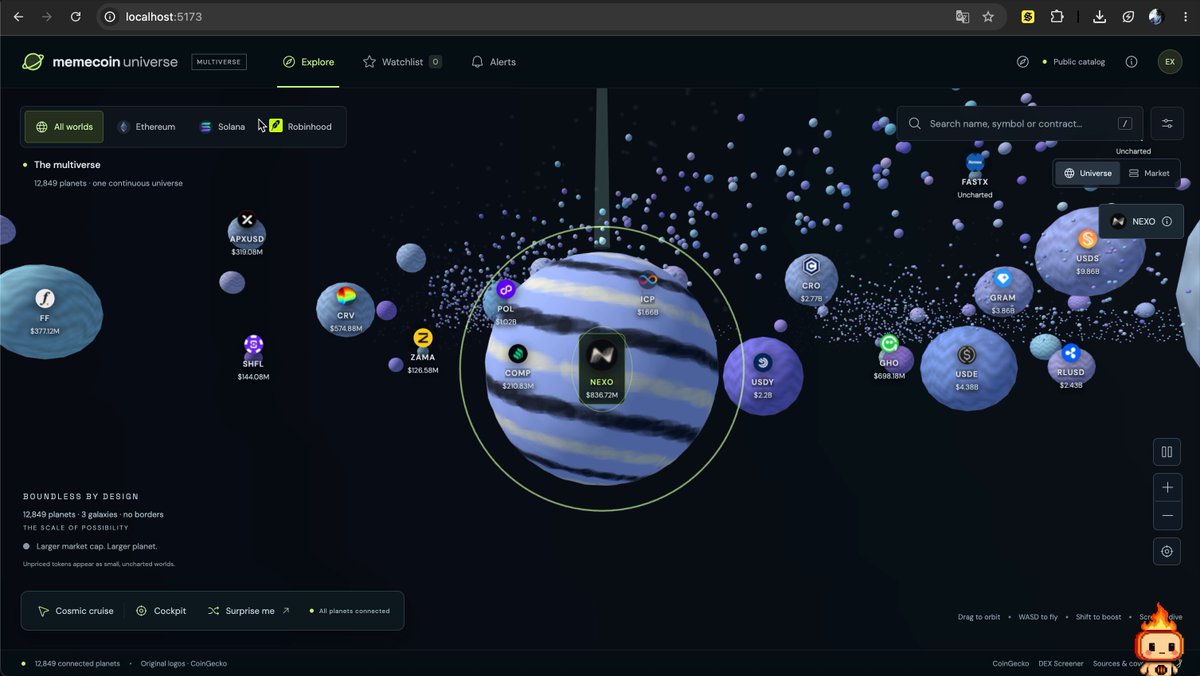Click the info icon in header
This screenshot has width=1200, height=676.
(x=1131, y=62)
